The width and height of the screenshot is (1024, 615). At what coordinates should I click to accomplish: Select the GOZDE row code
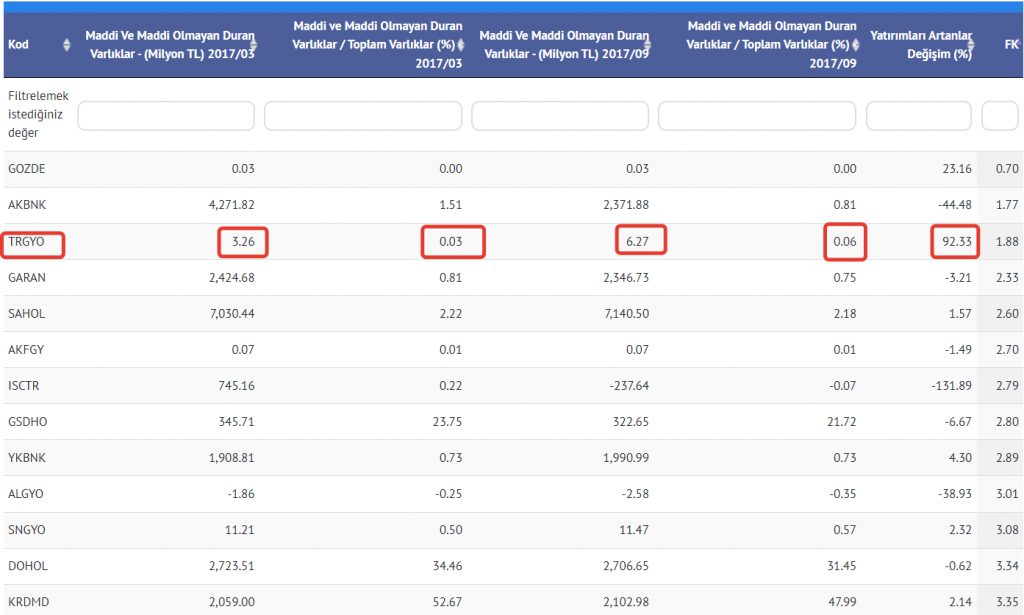[x=27, y=169]
